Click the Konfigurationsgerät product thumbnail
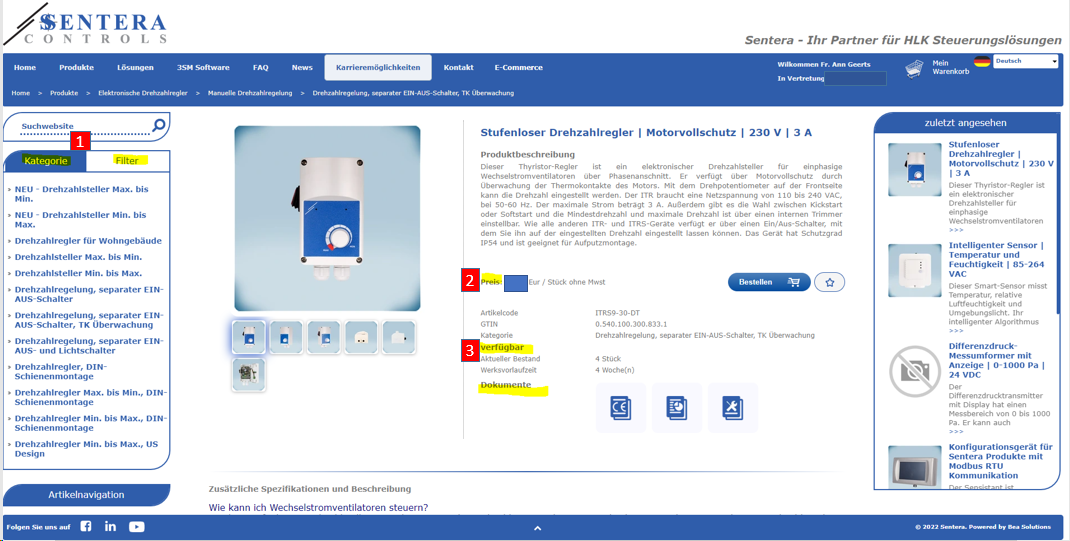1070x541 pixels. [914, 467]
